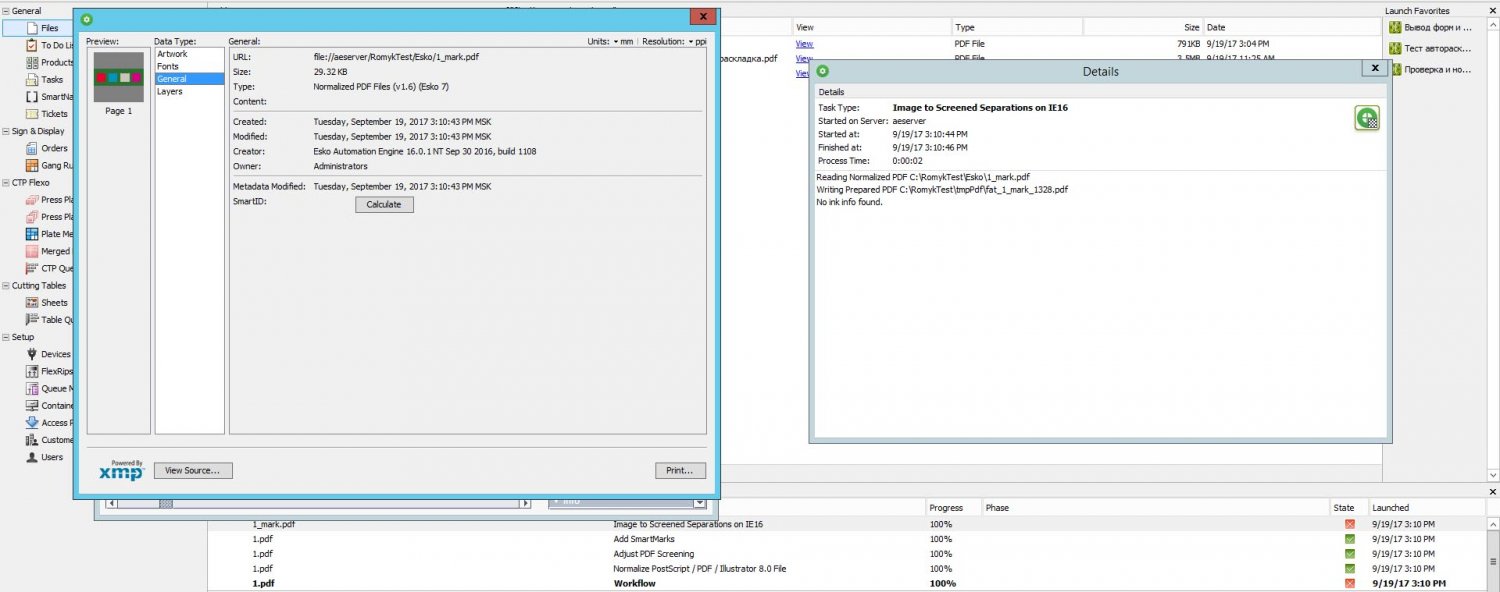Image resolution: width=1500 pixels, height=592 pixels.
Task: Click the green state icon for Add SmartMarks task
Action: click(1350, 539)
